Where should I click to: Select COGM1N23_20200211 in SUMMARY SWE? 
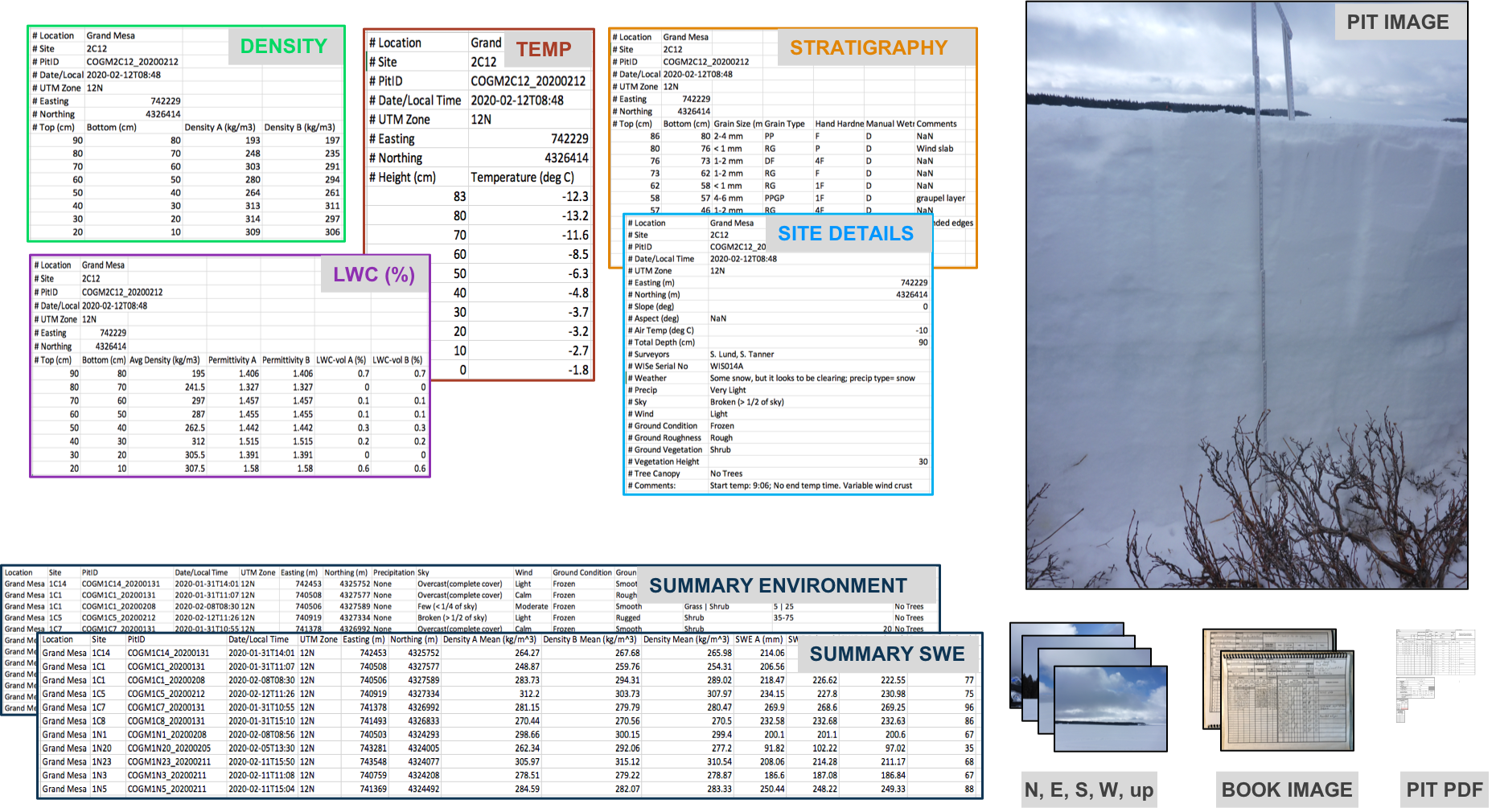(169, 761)
